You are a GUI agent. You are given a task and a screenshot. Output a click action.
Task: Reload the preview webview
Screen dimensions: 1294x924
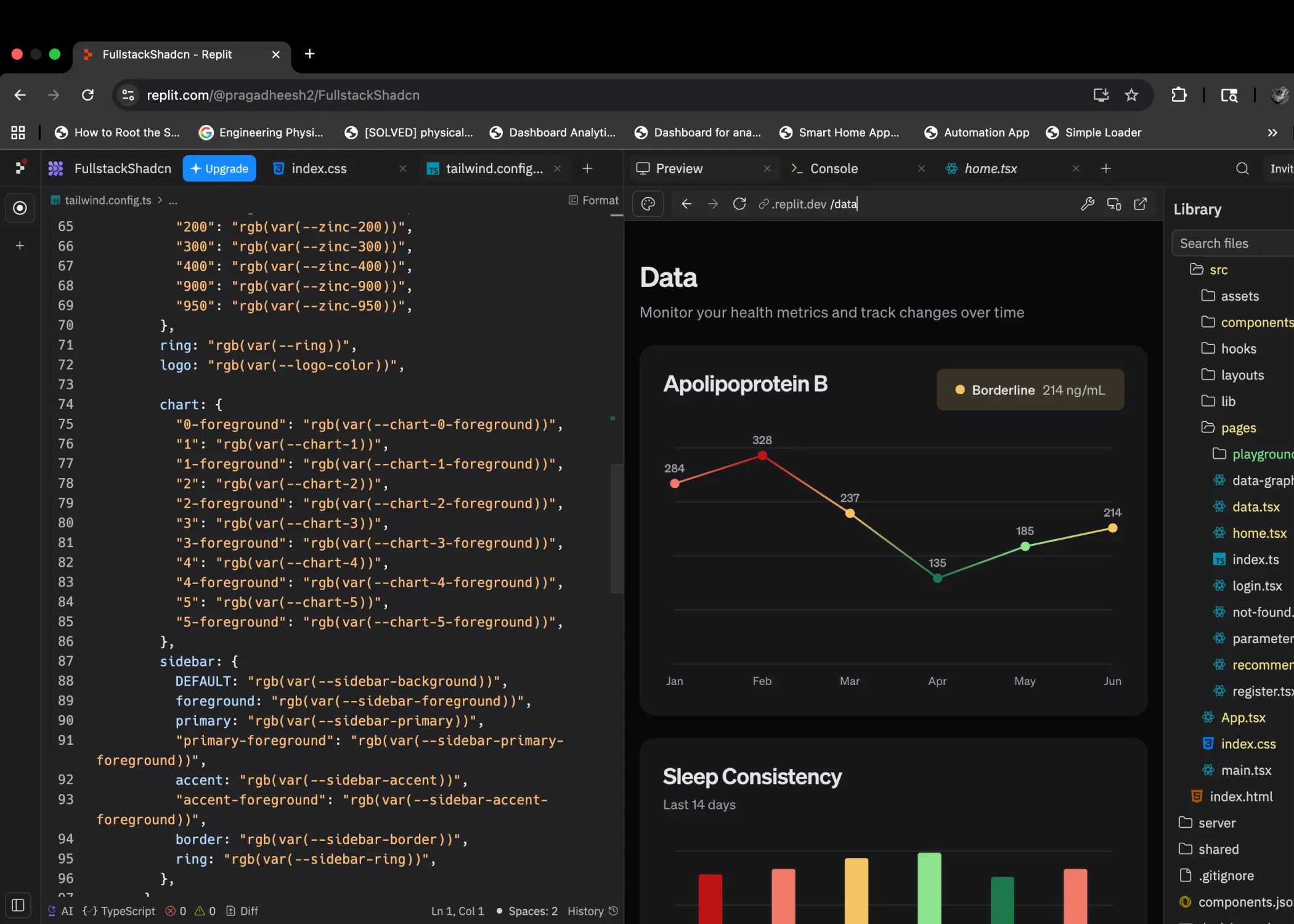(x=739, y=204)
